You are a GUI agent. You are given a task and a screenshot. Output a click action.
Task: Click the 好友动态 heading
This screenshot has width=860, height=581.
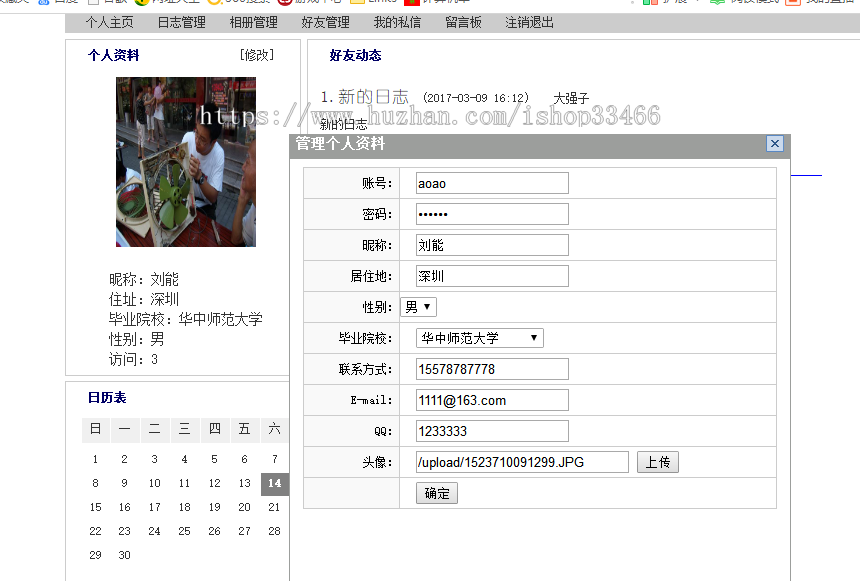(355, 55)
